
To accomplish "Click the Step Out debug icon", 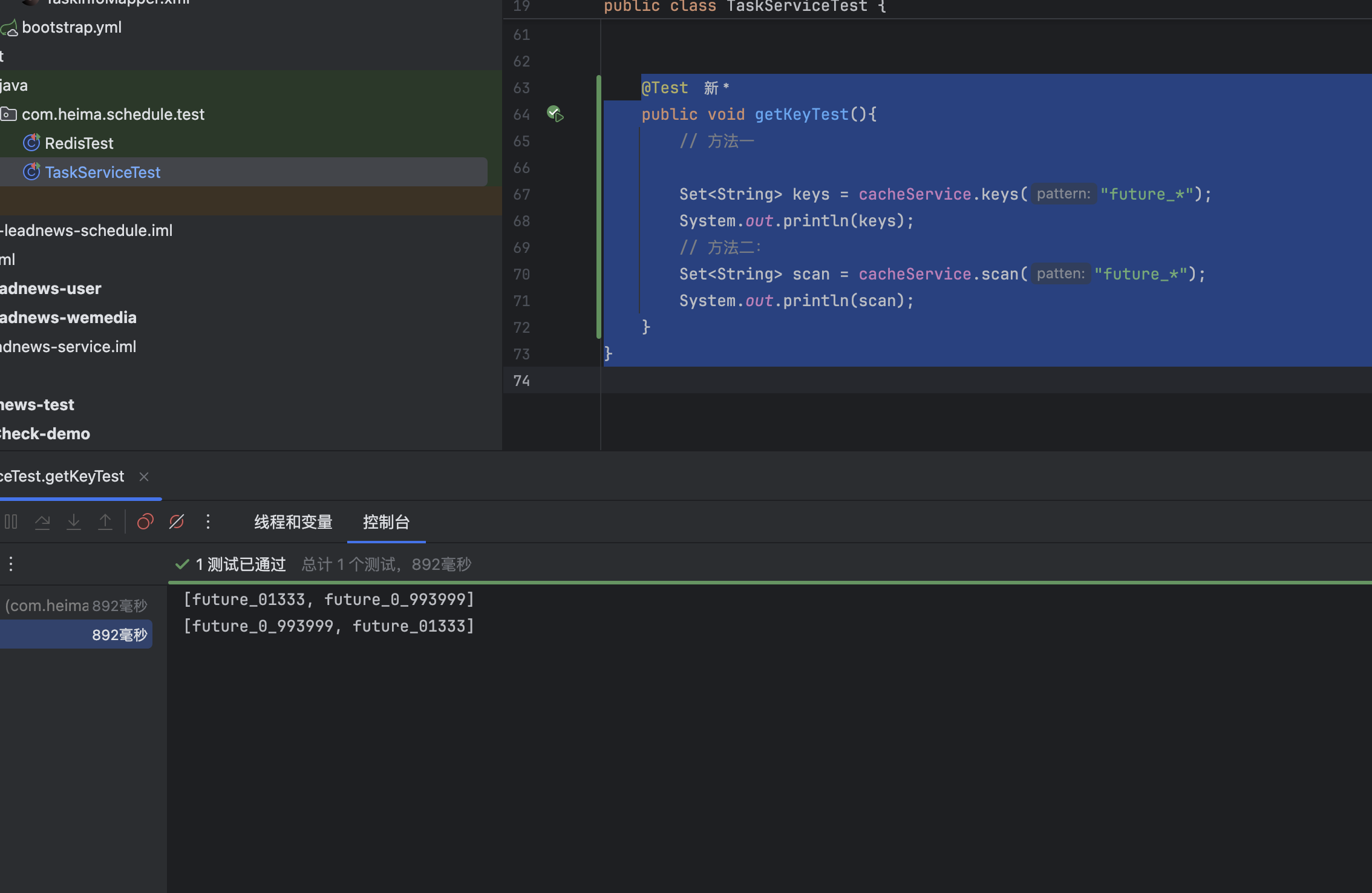I will [105, 522].
